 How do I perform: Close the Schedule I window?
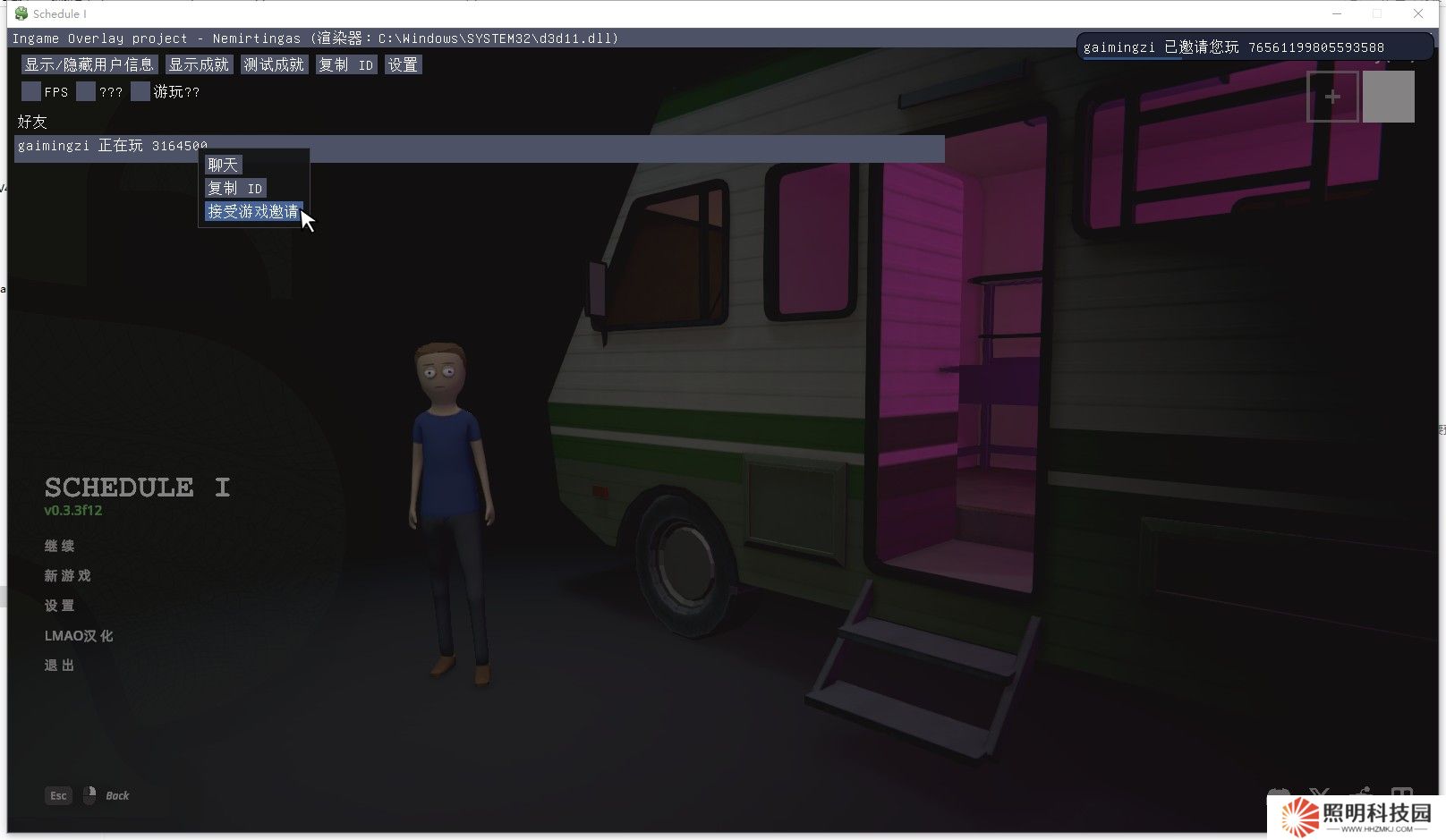pos(1418,13)
